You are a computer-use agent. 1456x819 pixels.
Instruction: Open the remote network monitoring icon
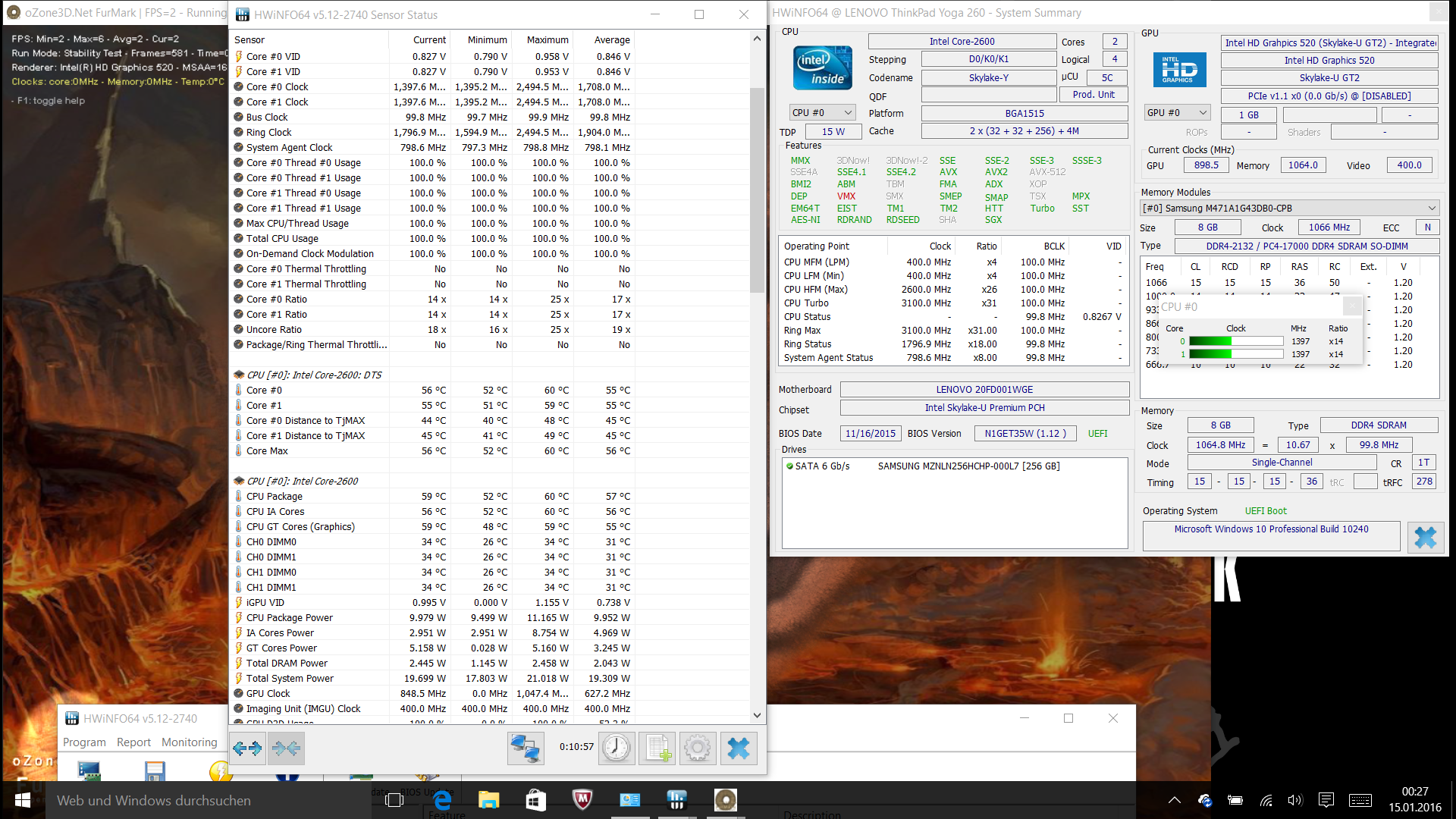pos(525,748)
